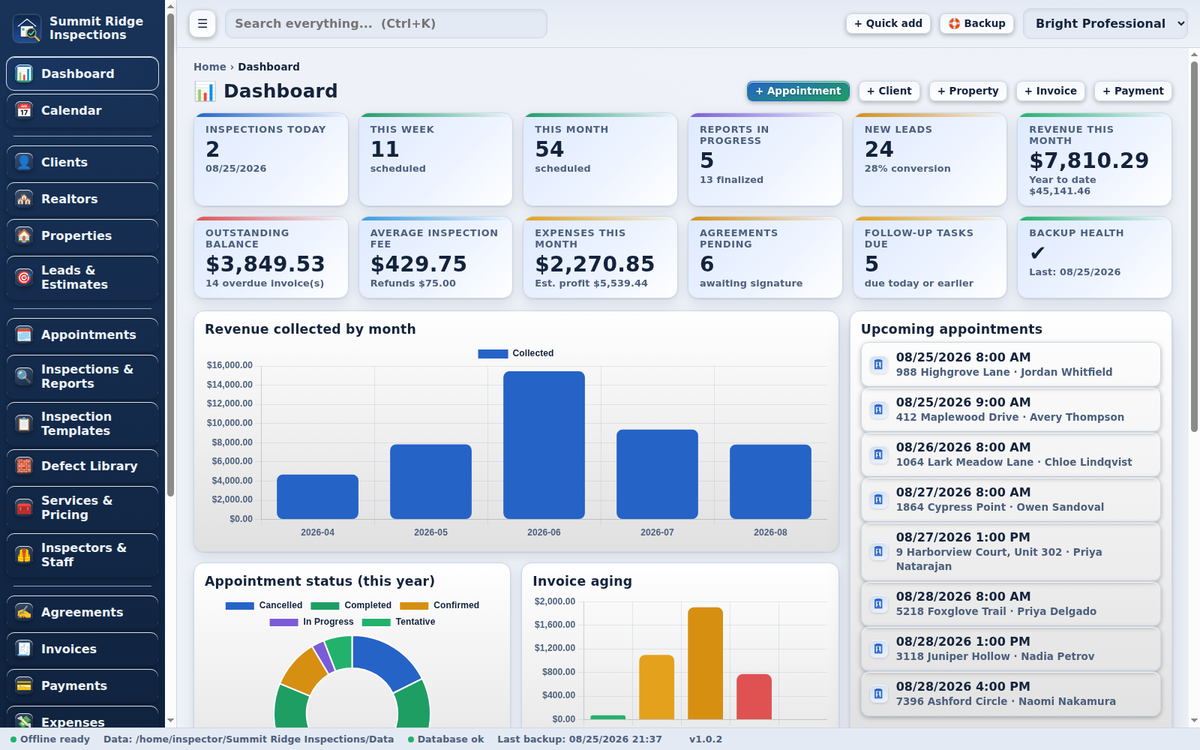Open Dashboard in the sidebar menu
The height and width of the screenshot is (750, 1200).
(x=82, y=74)
